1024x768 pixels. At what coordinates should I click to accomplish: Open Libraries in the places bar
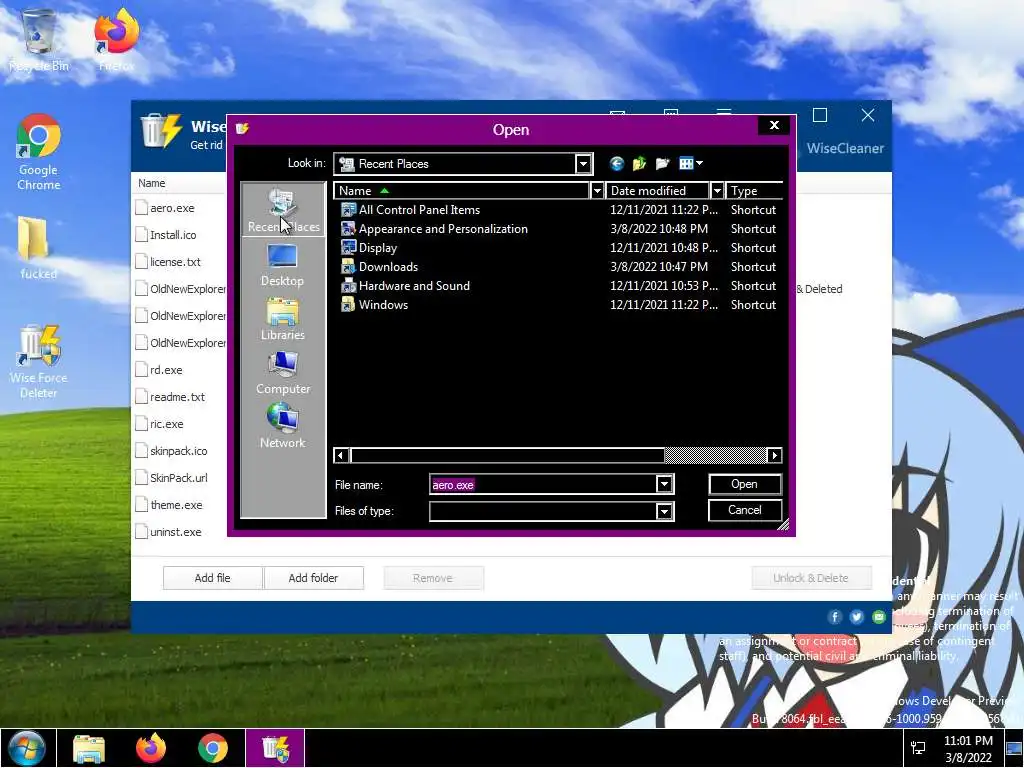pos(283,319)
